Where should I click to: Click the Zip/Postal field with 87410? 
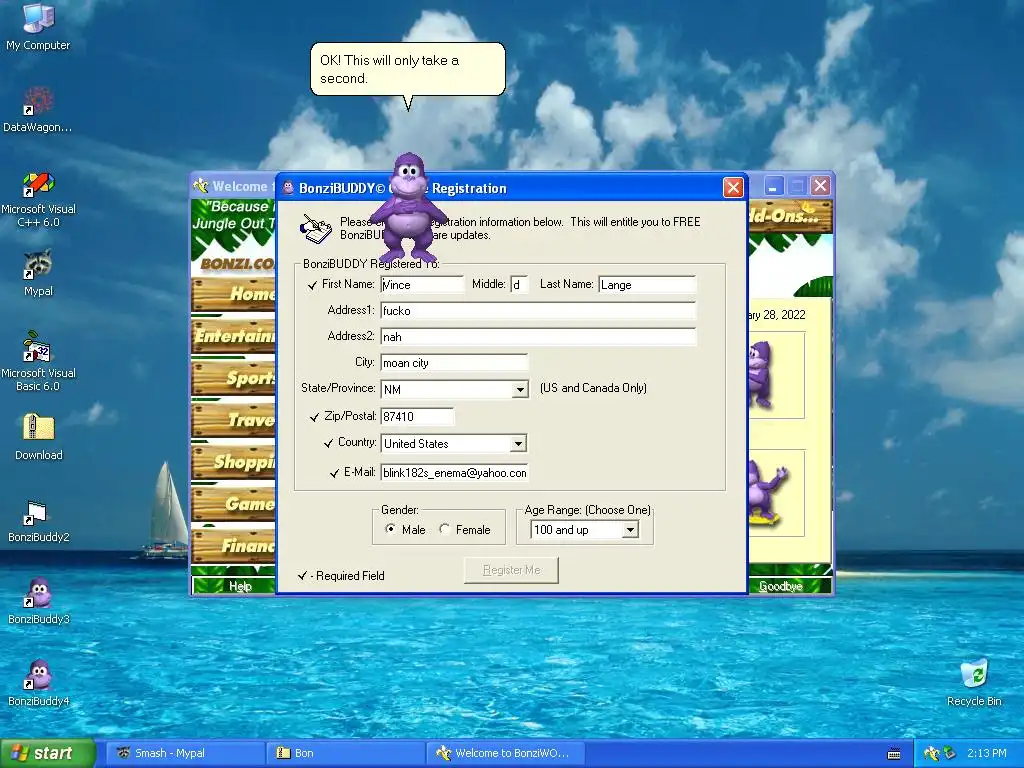(x=417, y=416)
